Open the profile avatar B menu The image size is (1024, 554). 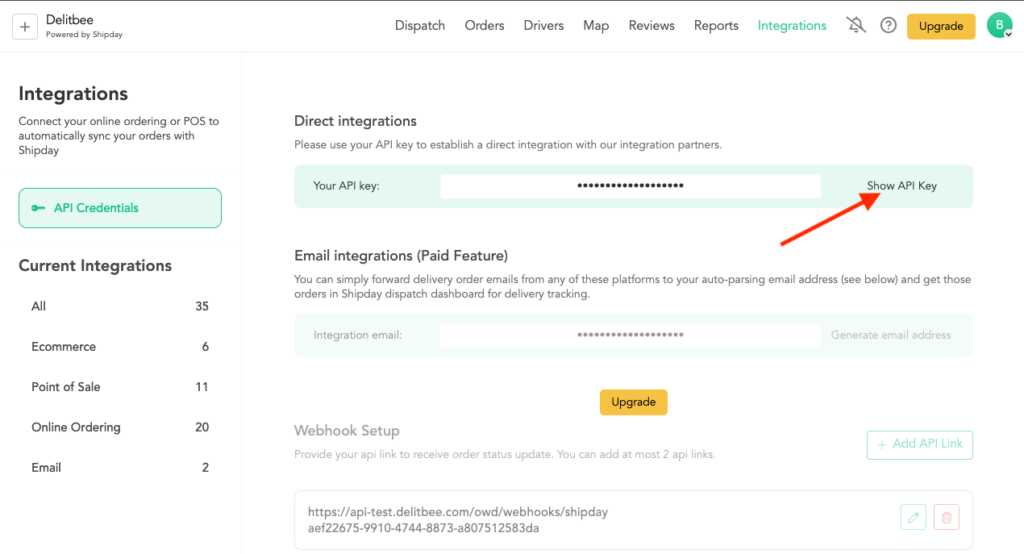(x=999, y=25)
